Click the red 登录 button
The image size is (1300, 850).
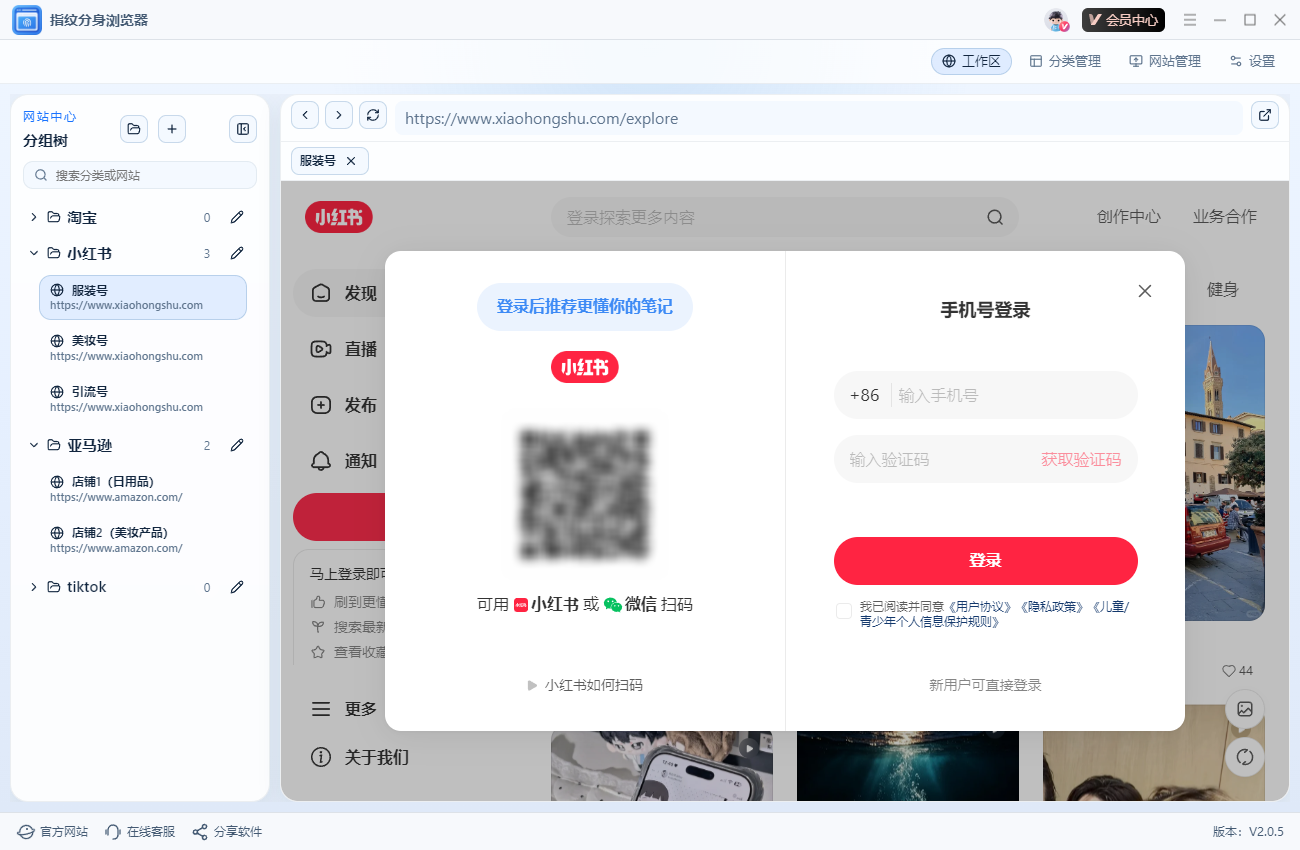tap(986, 561)
